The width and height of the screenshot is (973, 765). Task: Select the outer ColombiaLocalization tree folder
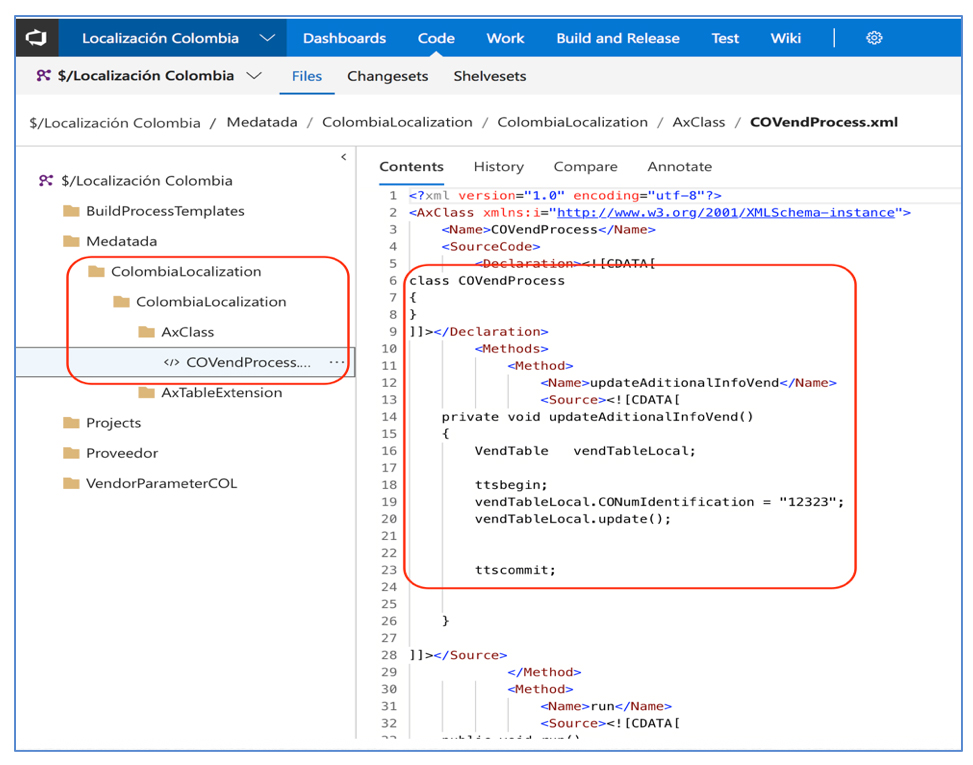coord(186,271)
